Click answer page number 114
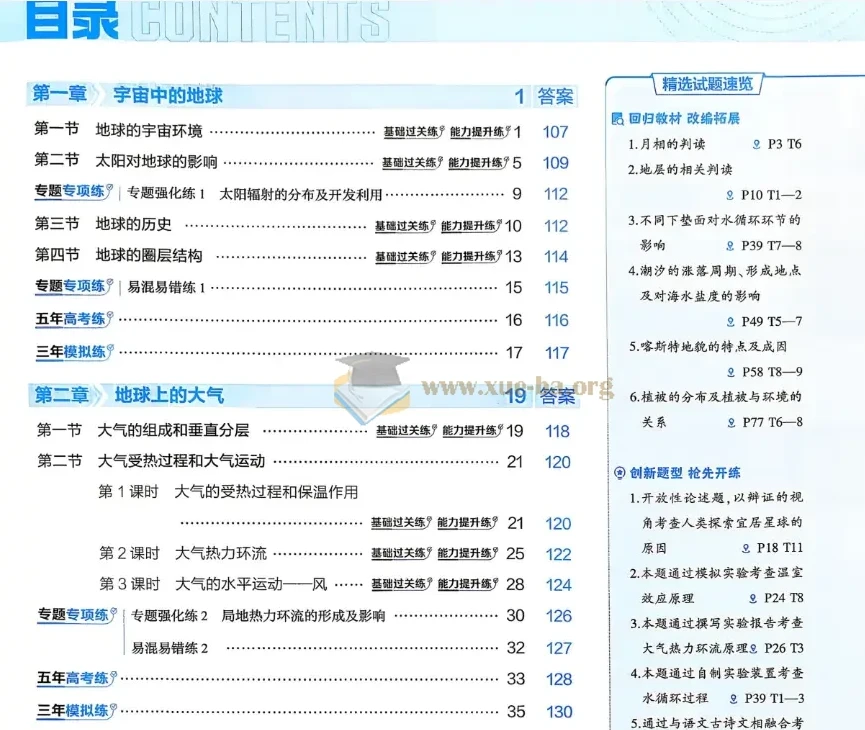Screen dimensions: 865x730 click(x=556, y=257)
